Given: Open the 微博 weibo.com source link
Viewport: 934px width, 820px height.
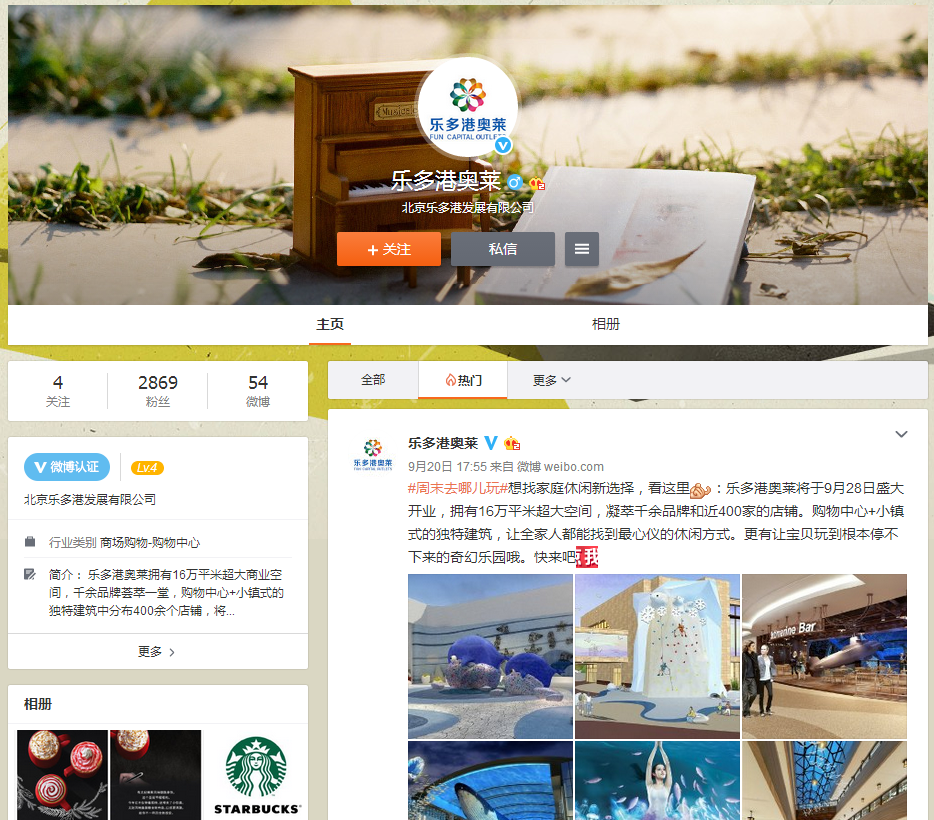Looking at the screenshot, I should 560,467.
